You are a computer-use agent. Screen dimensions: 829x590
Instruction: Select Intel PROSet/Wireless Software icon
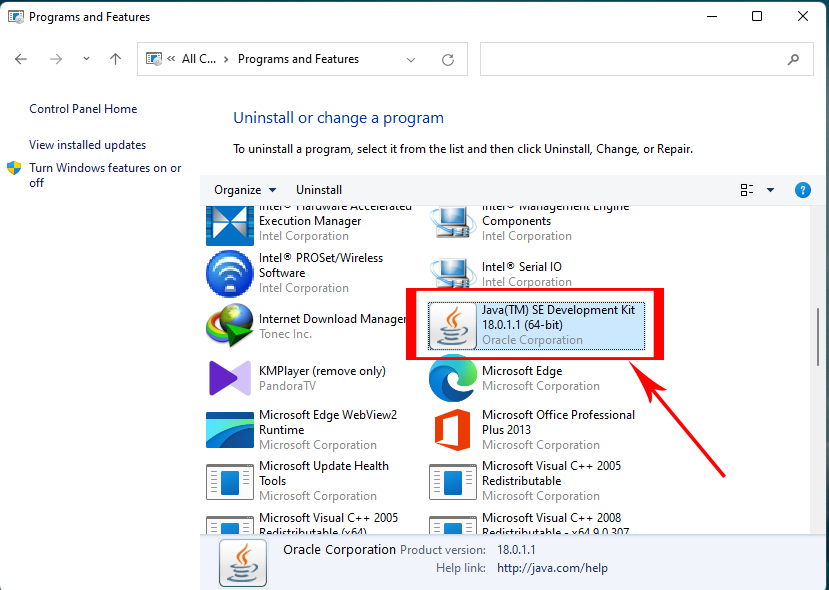(x=229, y=273)
